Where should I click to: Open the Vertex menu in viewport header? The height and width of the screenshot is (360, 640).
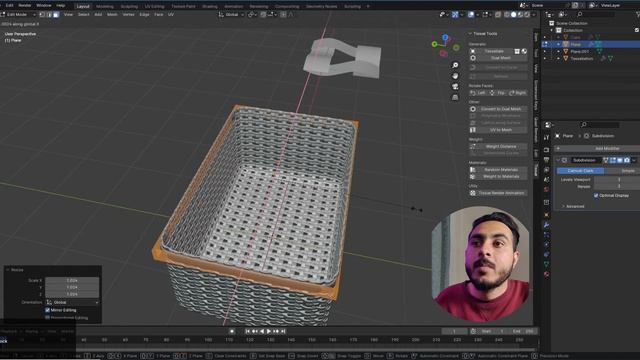pos(128,14)
